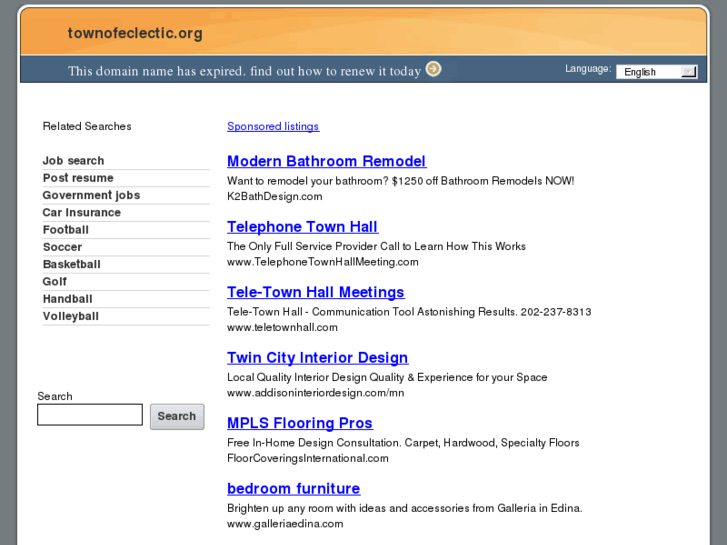Click the Language: label
This screenshot has height=545, width=727.
point(588,69)
